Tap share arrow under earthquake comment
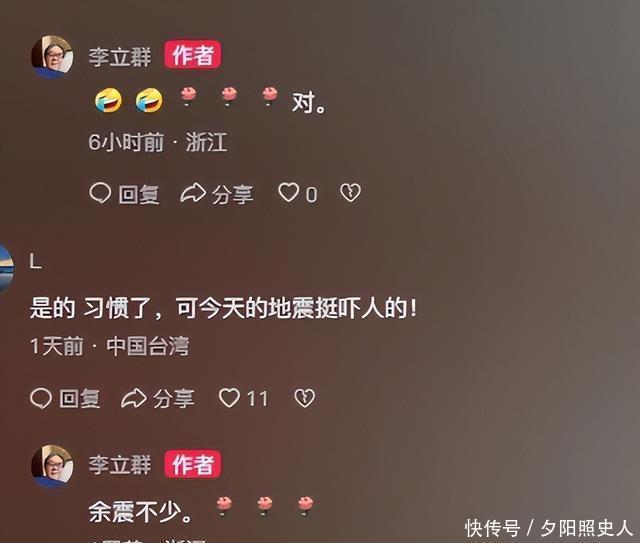The height and width of the screenshot is (543, 640). tap(134, 398)
